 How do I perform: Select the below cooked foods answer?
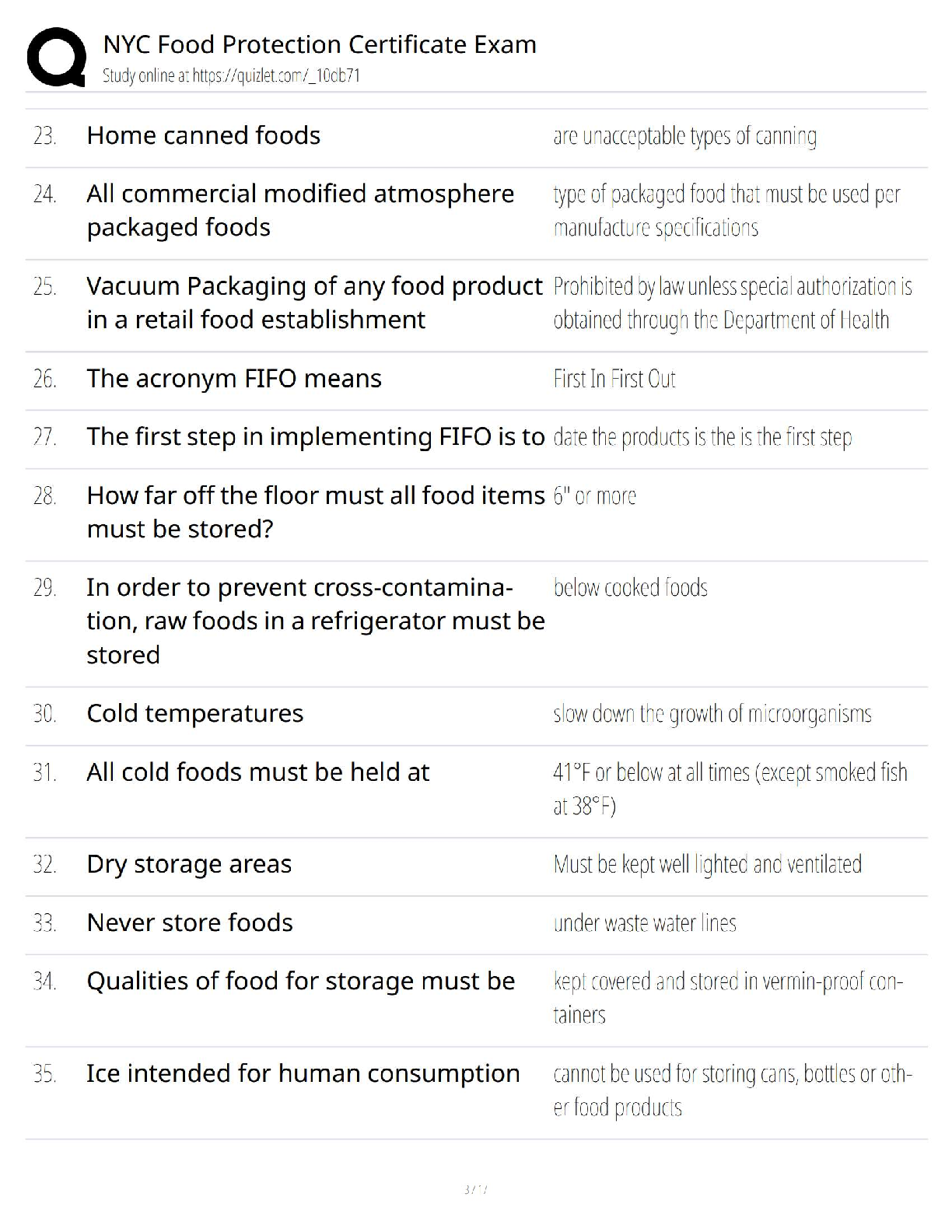tap(630, 587)
